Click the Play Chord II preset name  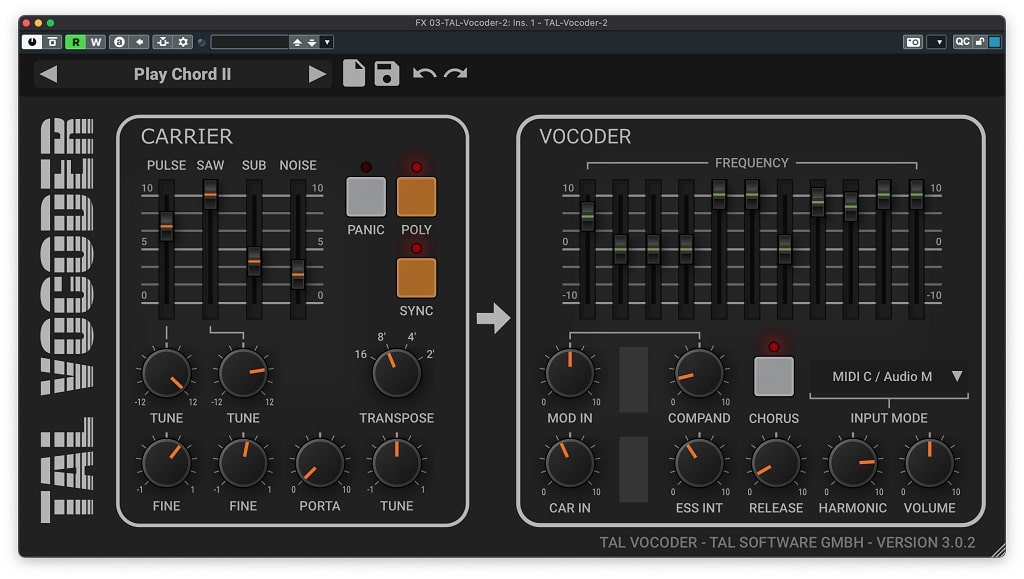[182, 74]
